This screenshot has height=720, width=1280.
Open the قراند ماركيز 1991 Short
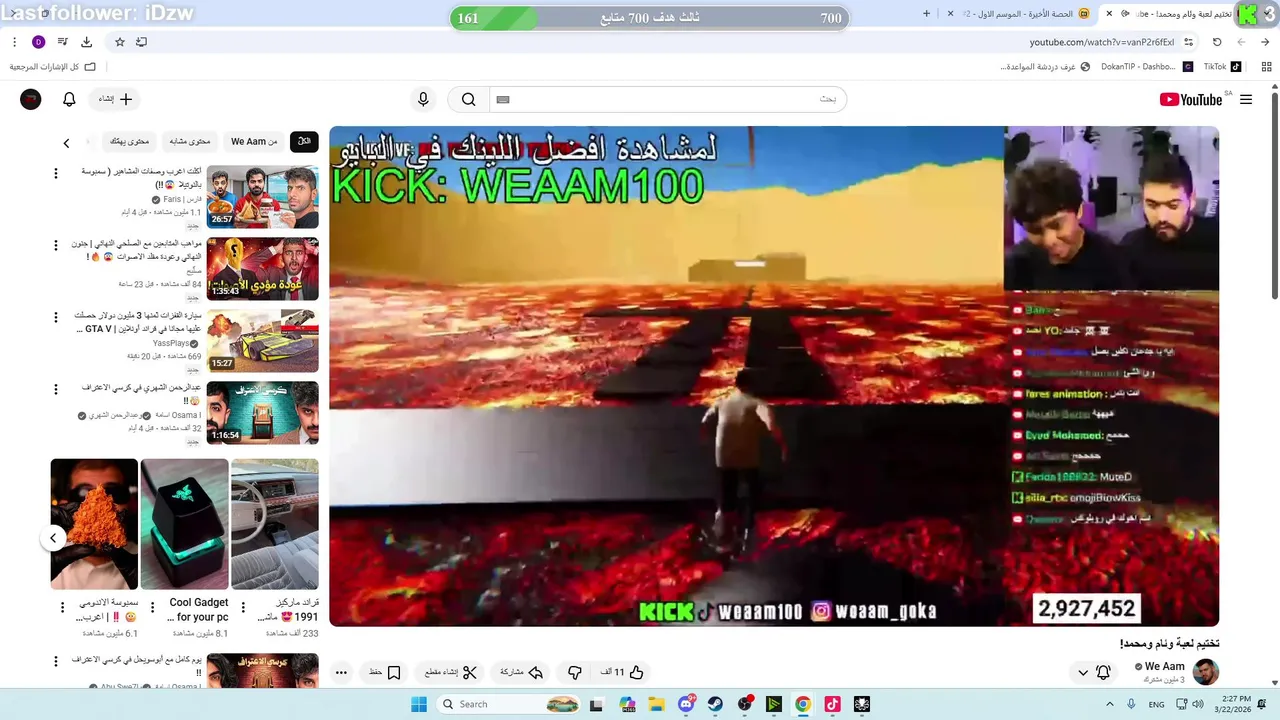tap(275, 524)
